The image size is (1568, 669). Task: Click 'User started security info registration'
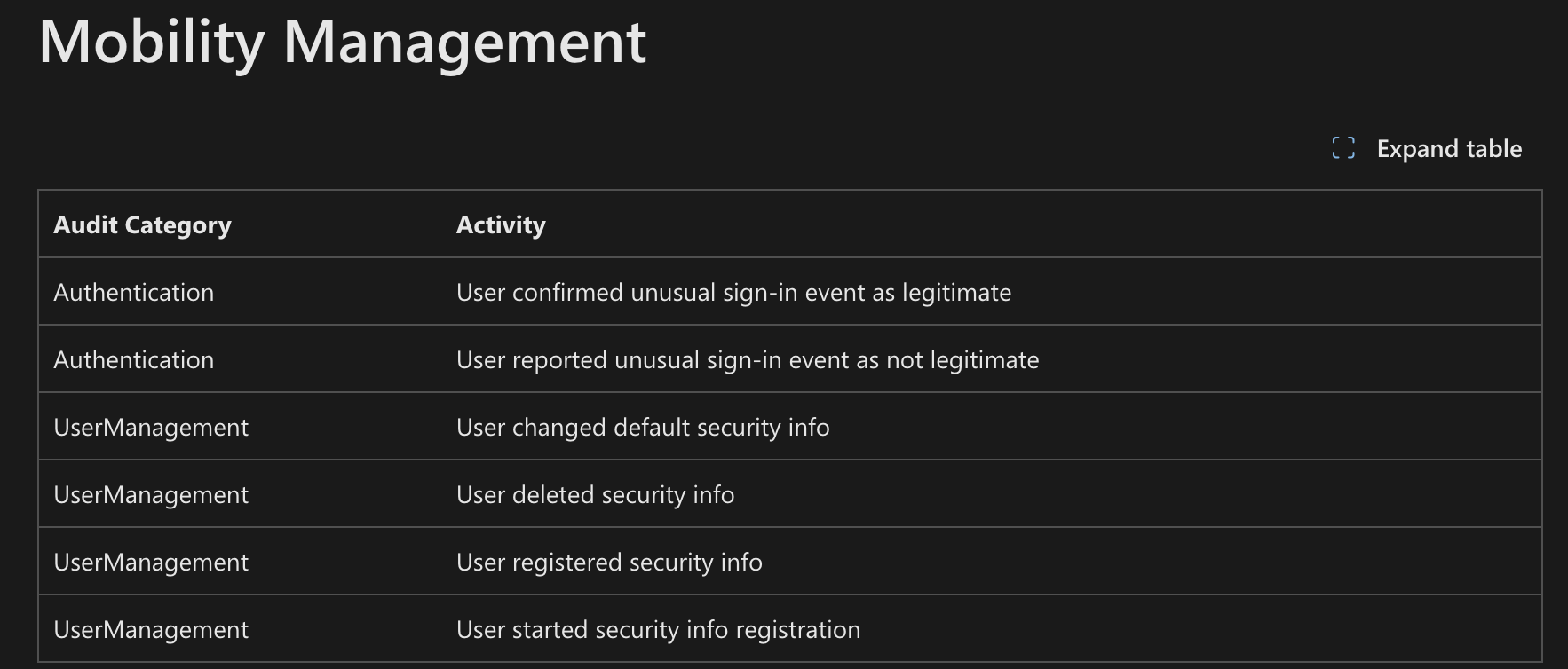(x=657, y=629)
